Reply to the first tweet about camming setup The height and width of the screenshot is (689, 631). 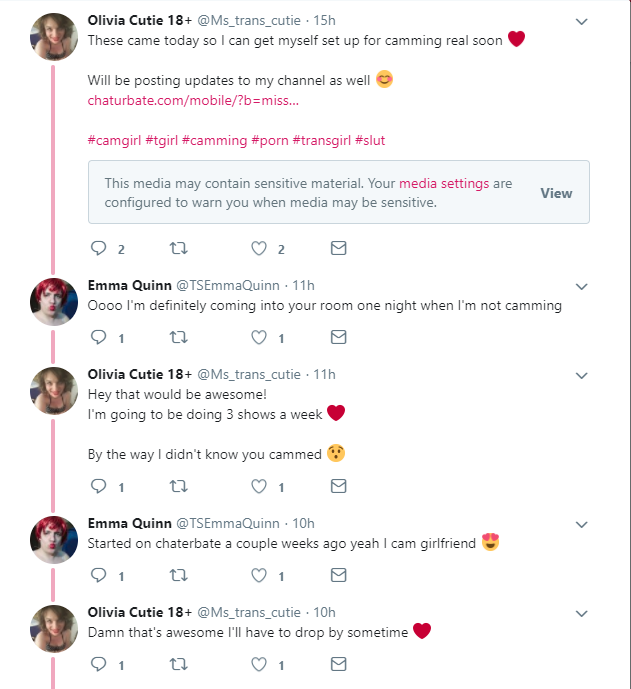tap(98, 248)
